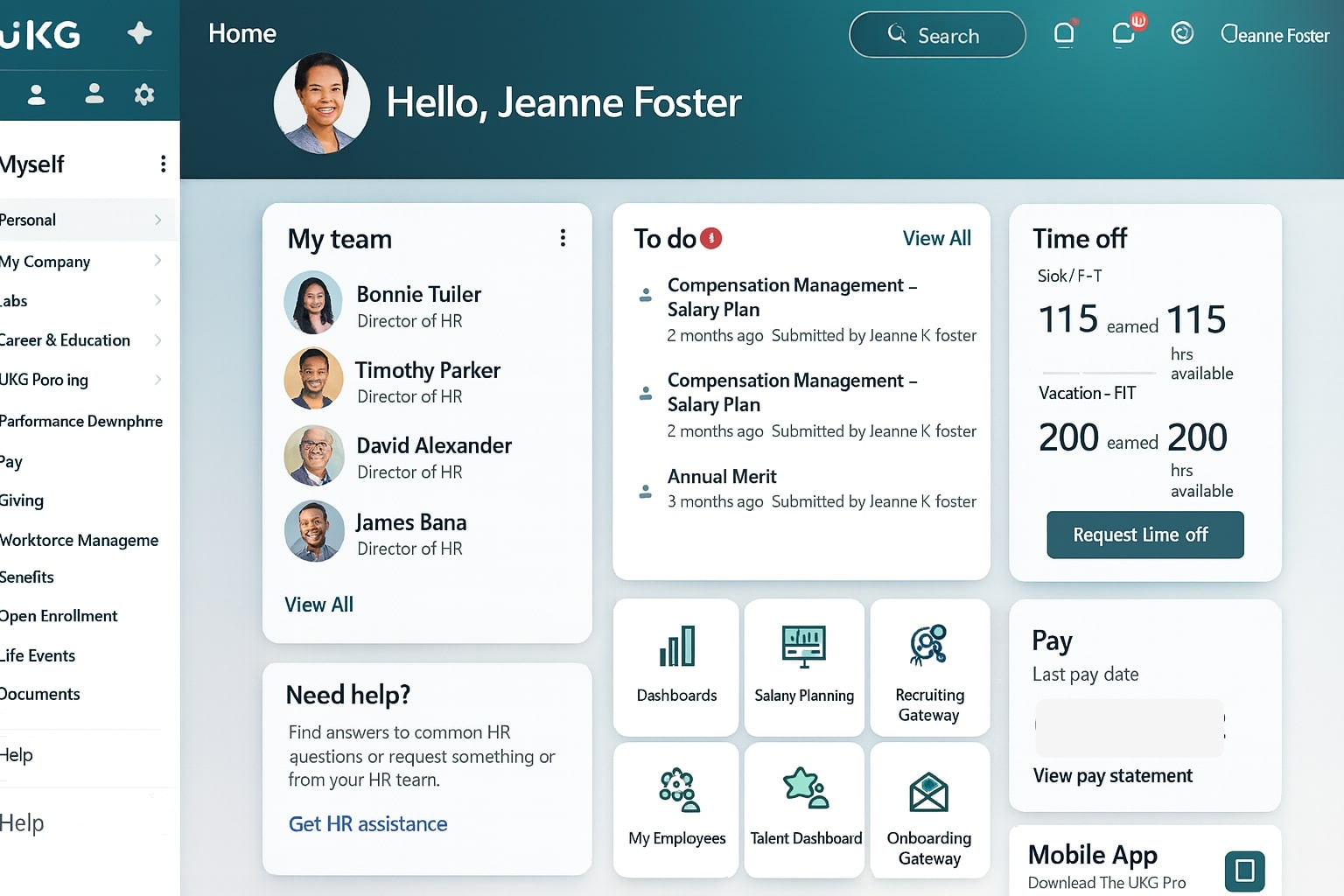Select Open Enrollment in sidebar
Screen dimensions: 1344x896
pyautogui.click(x=59, y=616)
